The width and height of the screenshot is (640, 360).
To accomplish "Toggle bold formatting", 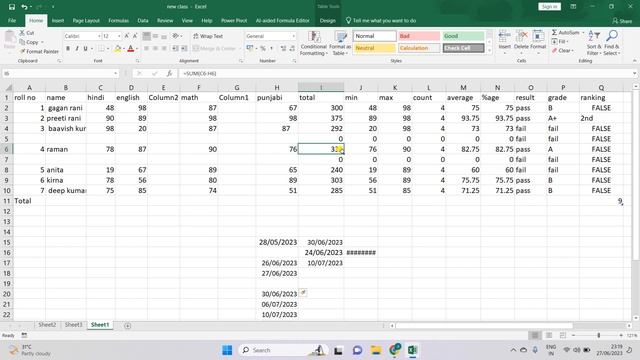I will (68, 49).
